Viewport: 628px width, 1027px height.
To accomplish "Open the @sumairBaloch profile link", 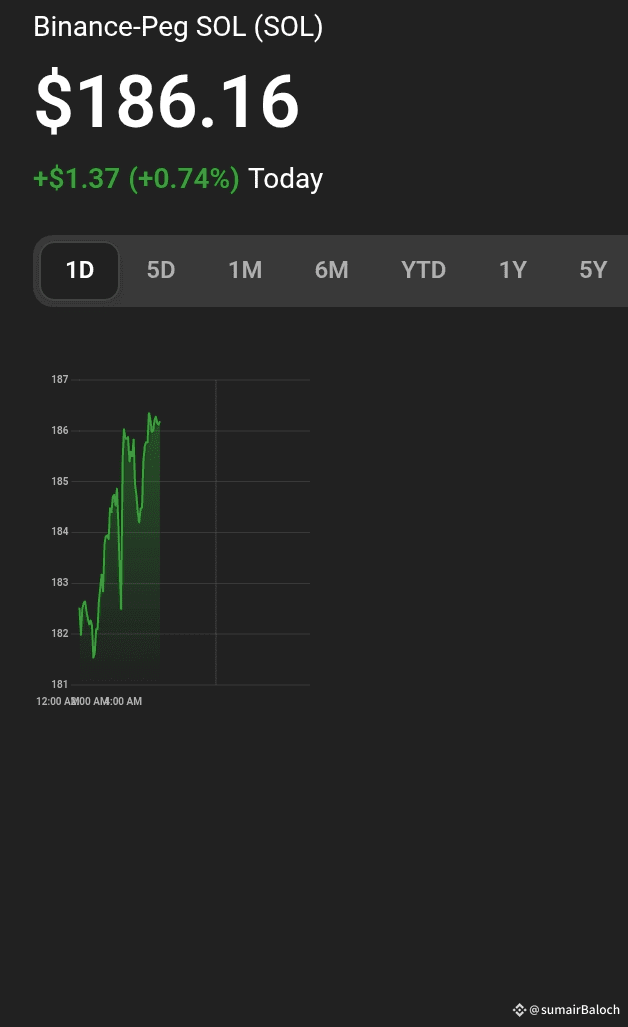I will tap(574, 1010).
